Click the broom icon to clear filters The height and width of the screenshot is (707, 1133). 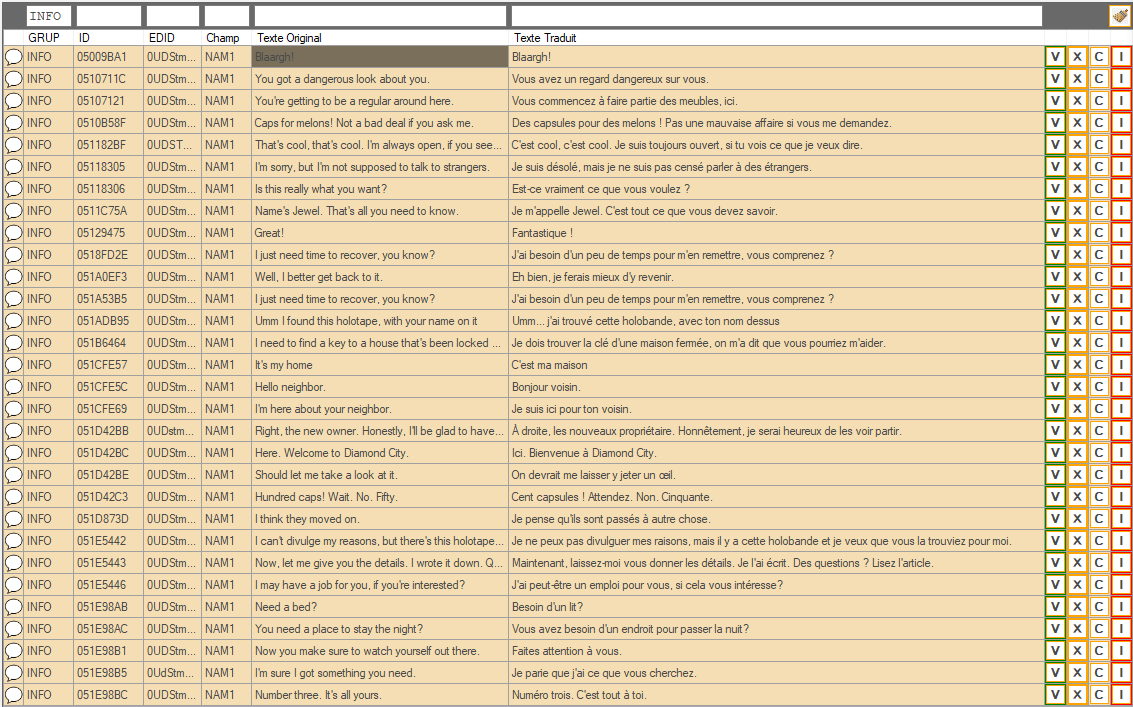1120,16
